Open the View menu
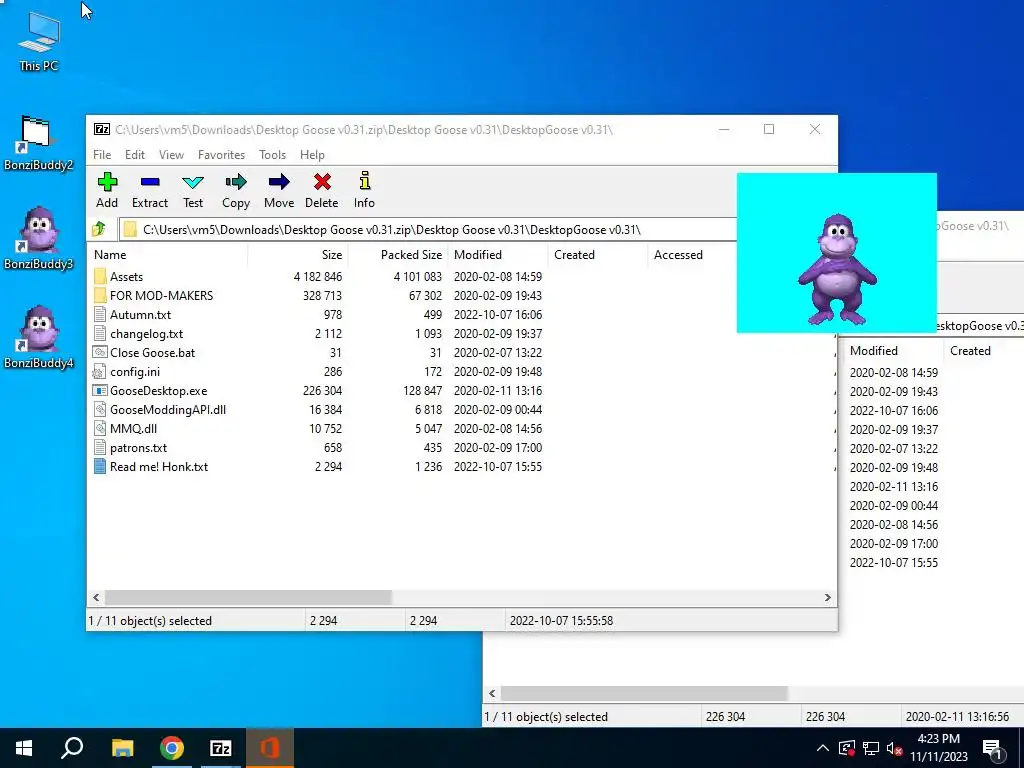Viewport: 1024px width, 768px height. pyautogui.click(x=171, y=155)
